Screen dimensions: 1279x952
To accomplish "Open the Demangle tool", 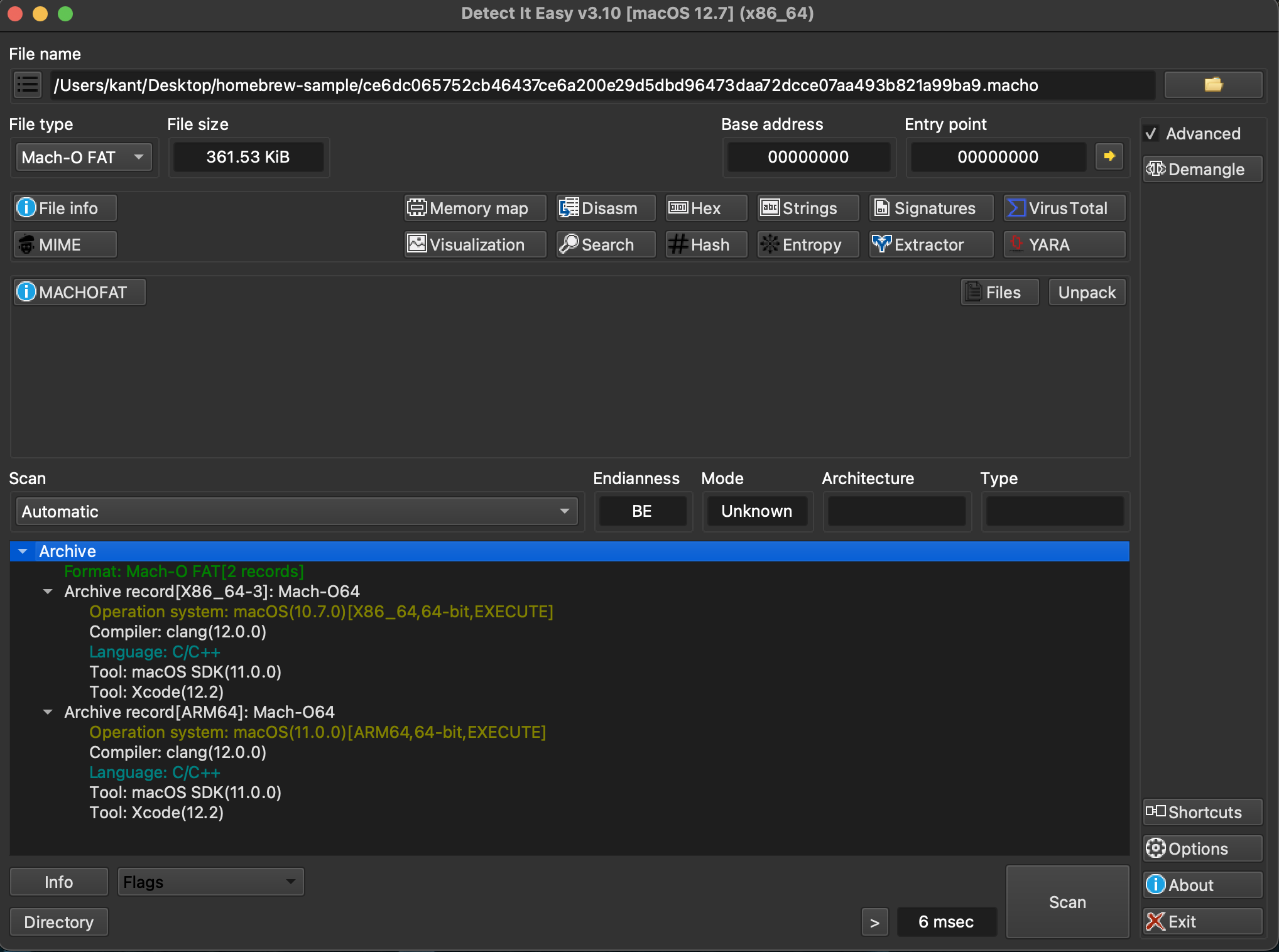I will click(1202, 170).
